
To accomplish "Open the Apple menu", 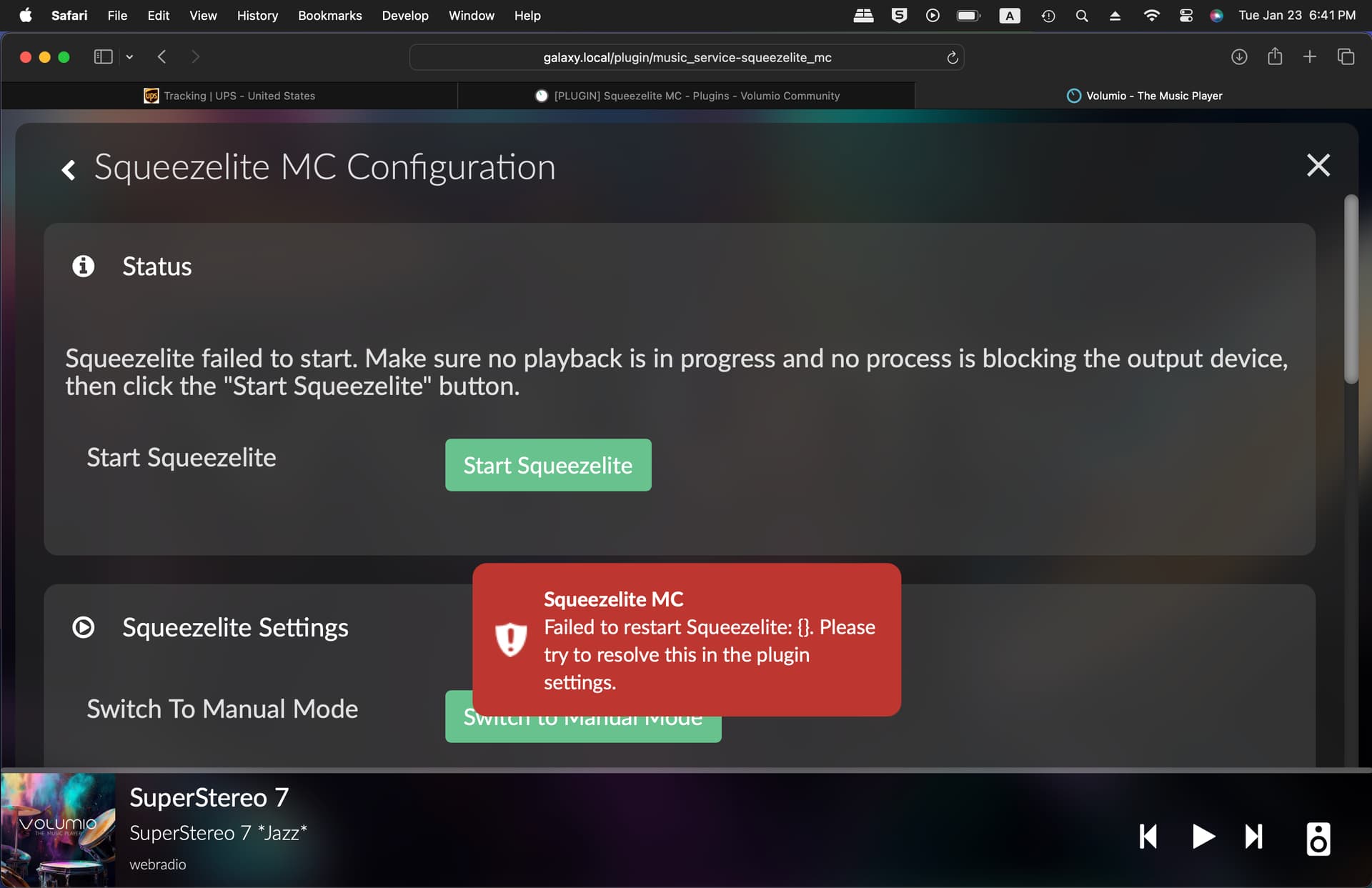I will (26, 15).
